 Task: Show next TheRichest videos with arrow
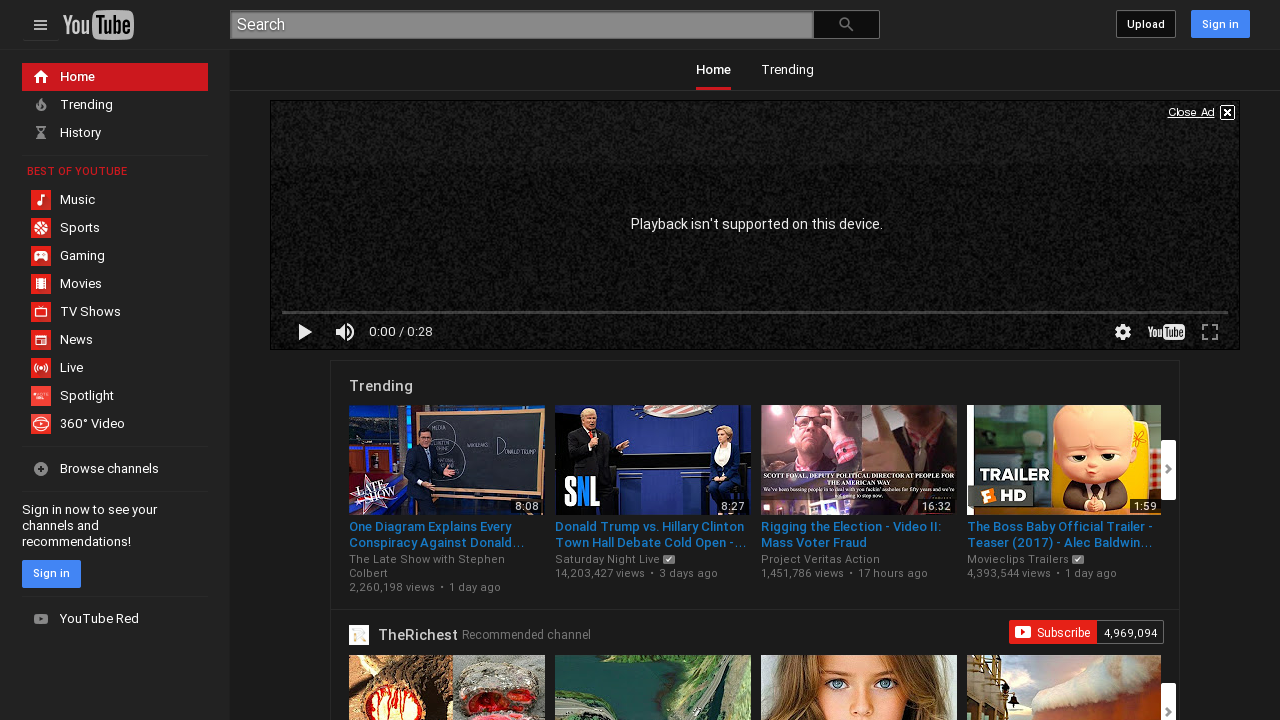coord(1168,702)
